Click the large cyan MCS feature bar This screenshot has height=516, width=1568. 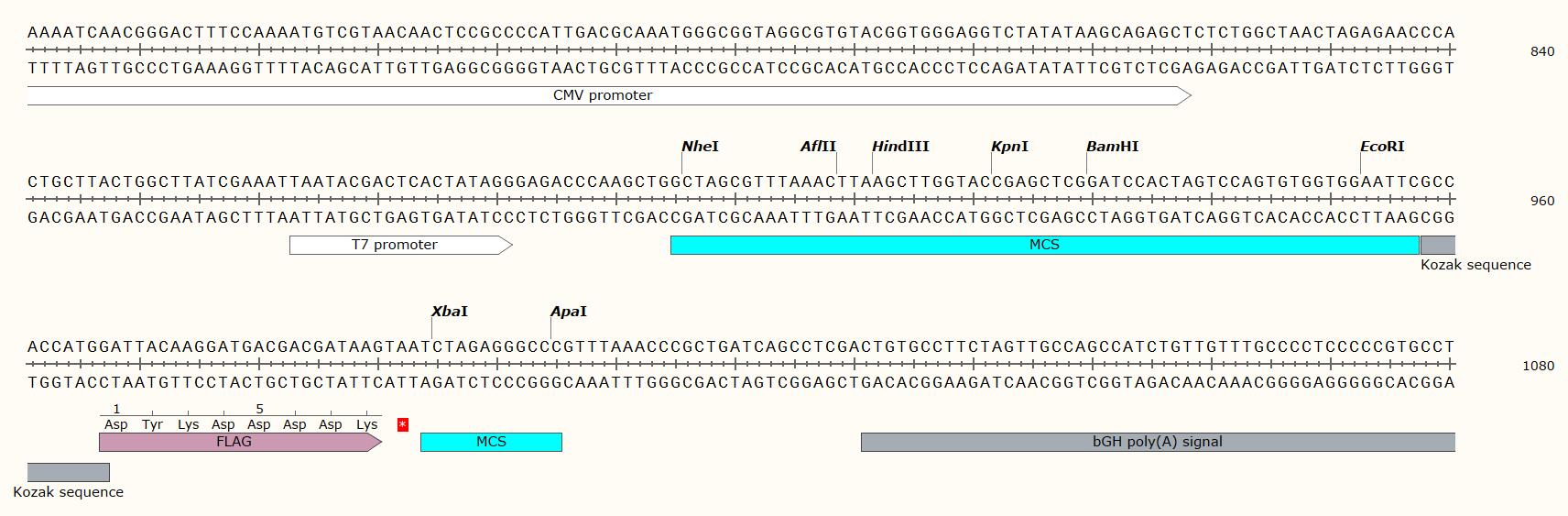tap(1044, 245)
